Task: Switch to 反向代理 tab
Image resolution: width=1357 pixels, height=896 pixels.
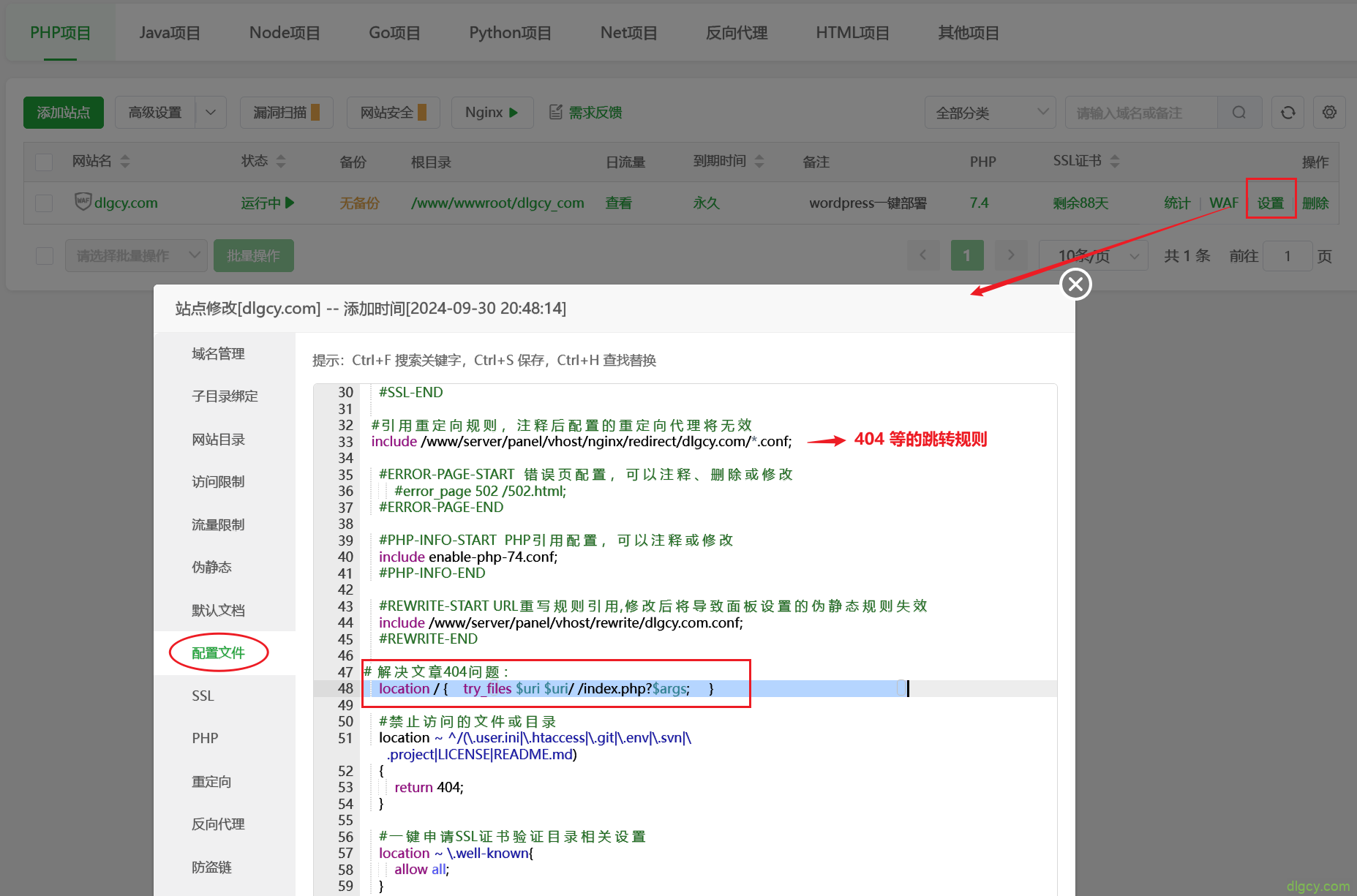Action: (737, 33)
